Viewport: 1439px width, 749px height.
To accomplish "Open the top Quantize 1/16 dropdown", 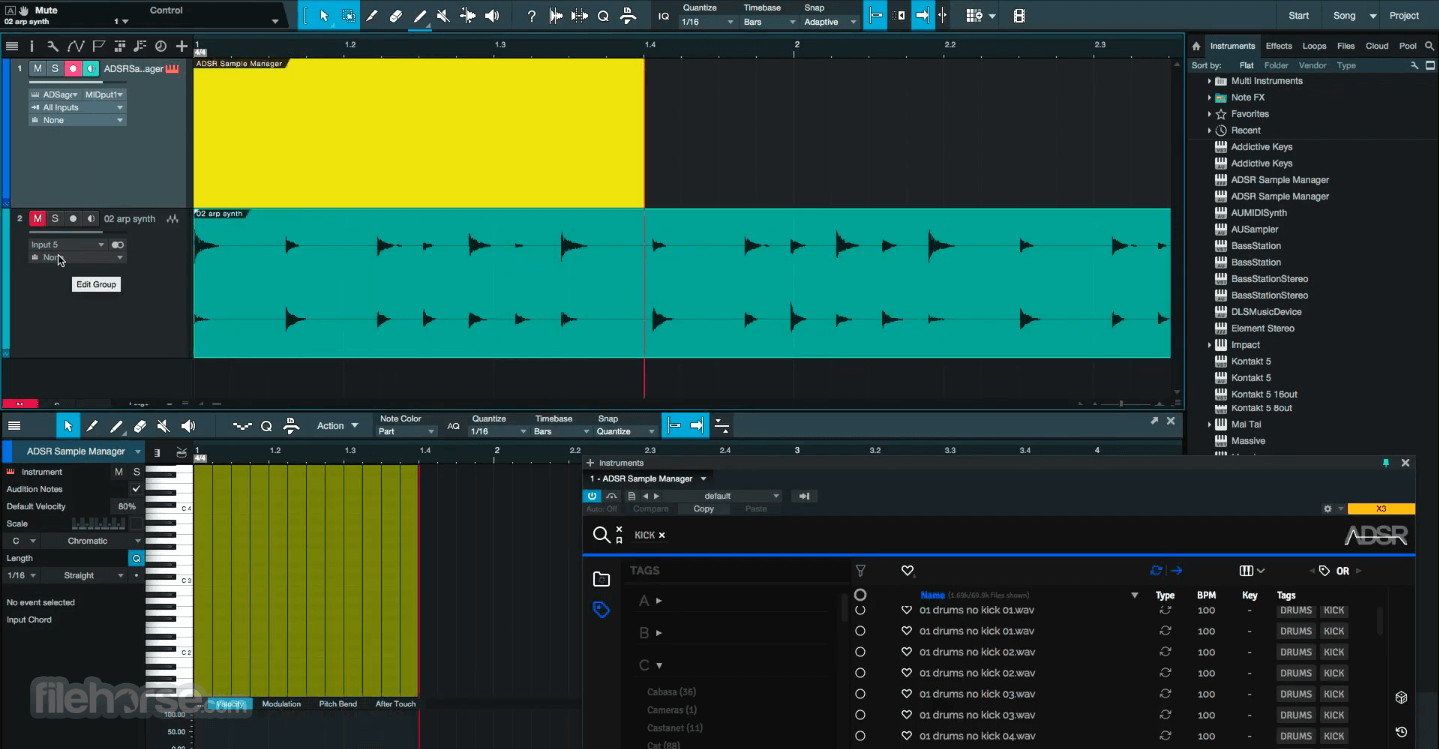I will tap(707, 22).
